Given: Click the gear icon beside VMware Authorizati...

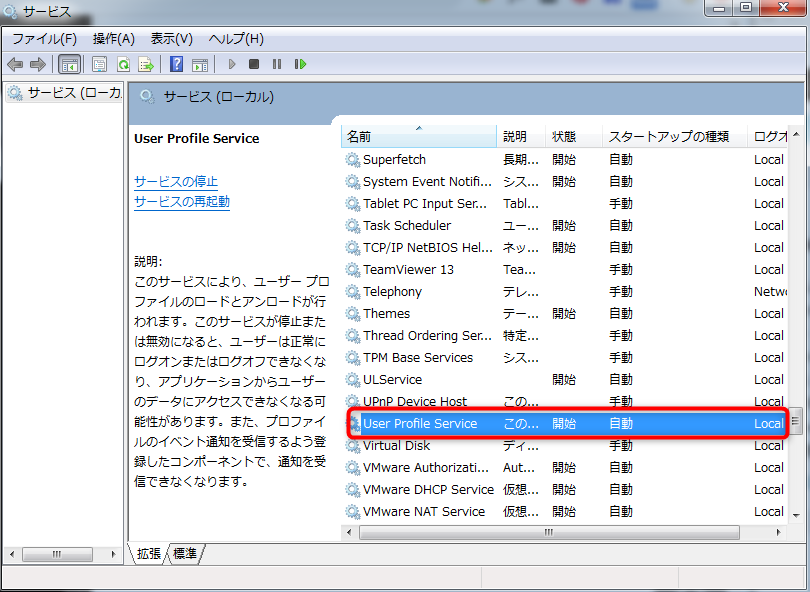Looking at the screenshot, I should [x=352, y=468].
